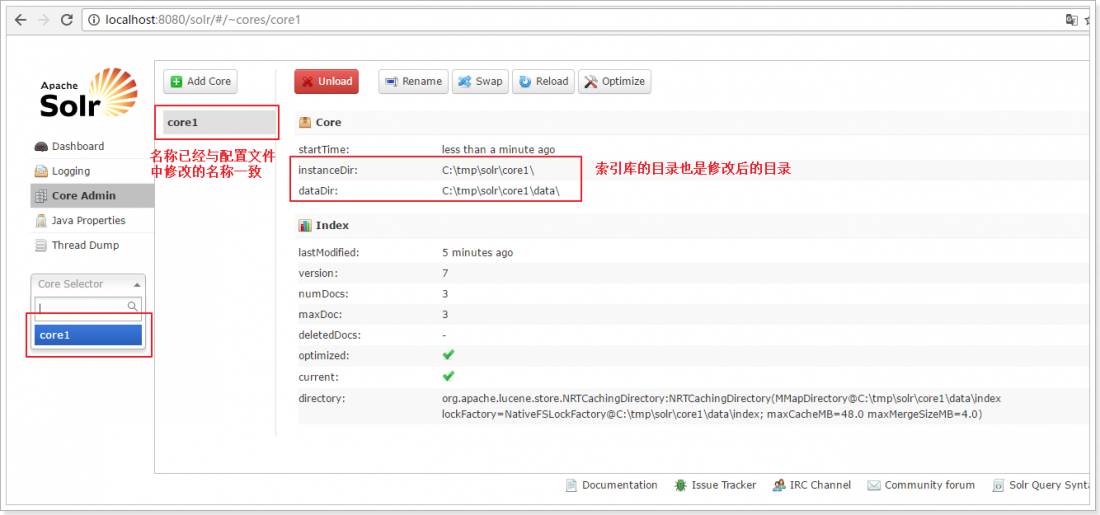Click the Add Core button
1100x515 pixels.
click(x=201, y=81)
